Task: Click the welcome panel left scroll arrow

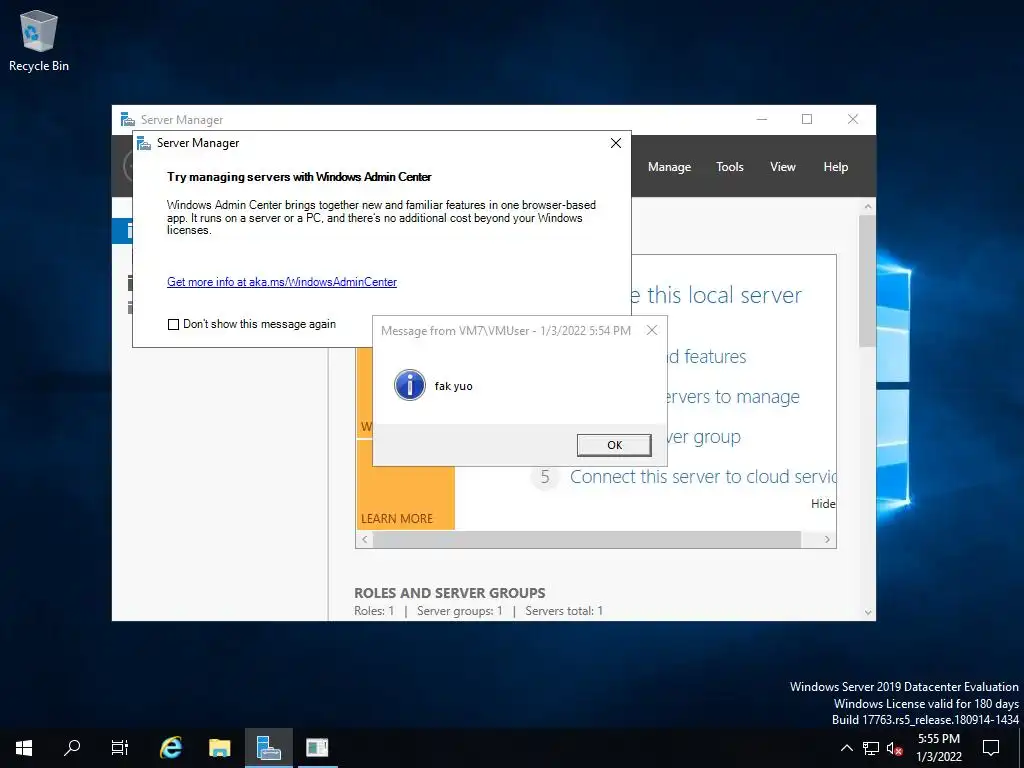Action: tap(365, 539)
